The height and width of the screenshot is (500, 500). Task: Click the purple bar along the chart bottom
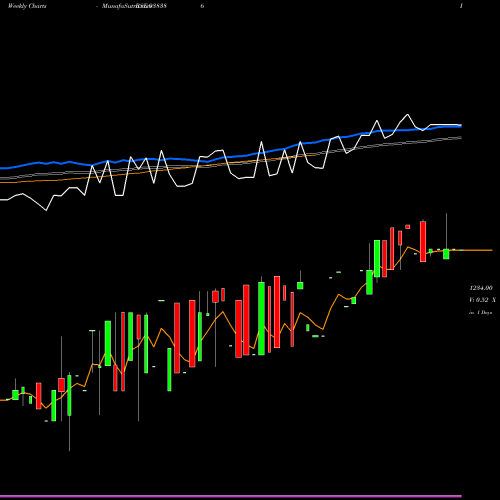231,496
